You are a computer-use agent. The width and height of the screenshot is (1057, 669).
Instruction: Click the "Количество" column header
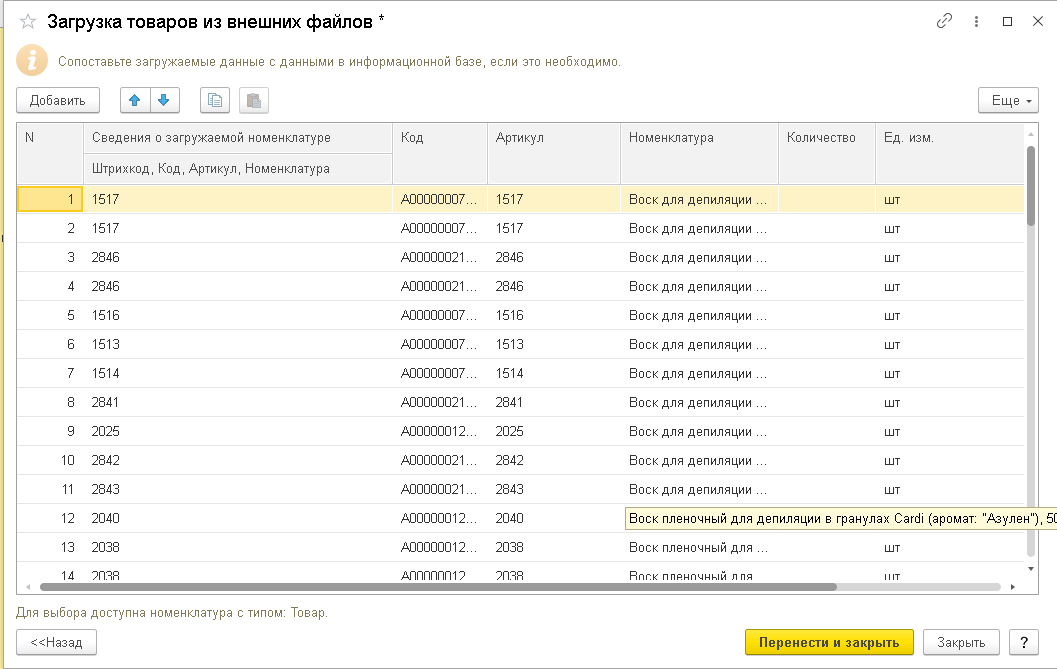[826, 138]
